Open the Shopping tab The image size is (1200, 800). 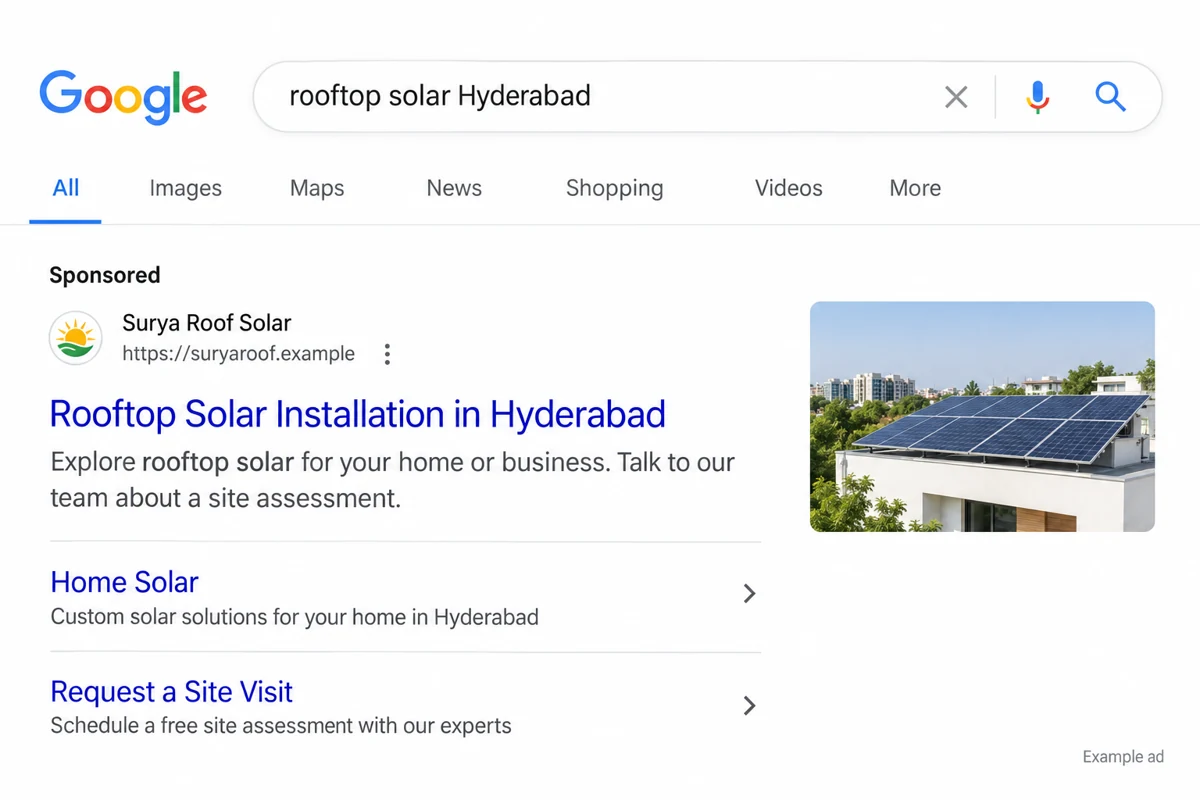click(x=614, y=188)
